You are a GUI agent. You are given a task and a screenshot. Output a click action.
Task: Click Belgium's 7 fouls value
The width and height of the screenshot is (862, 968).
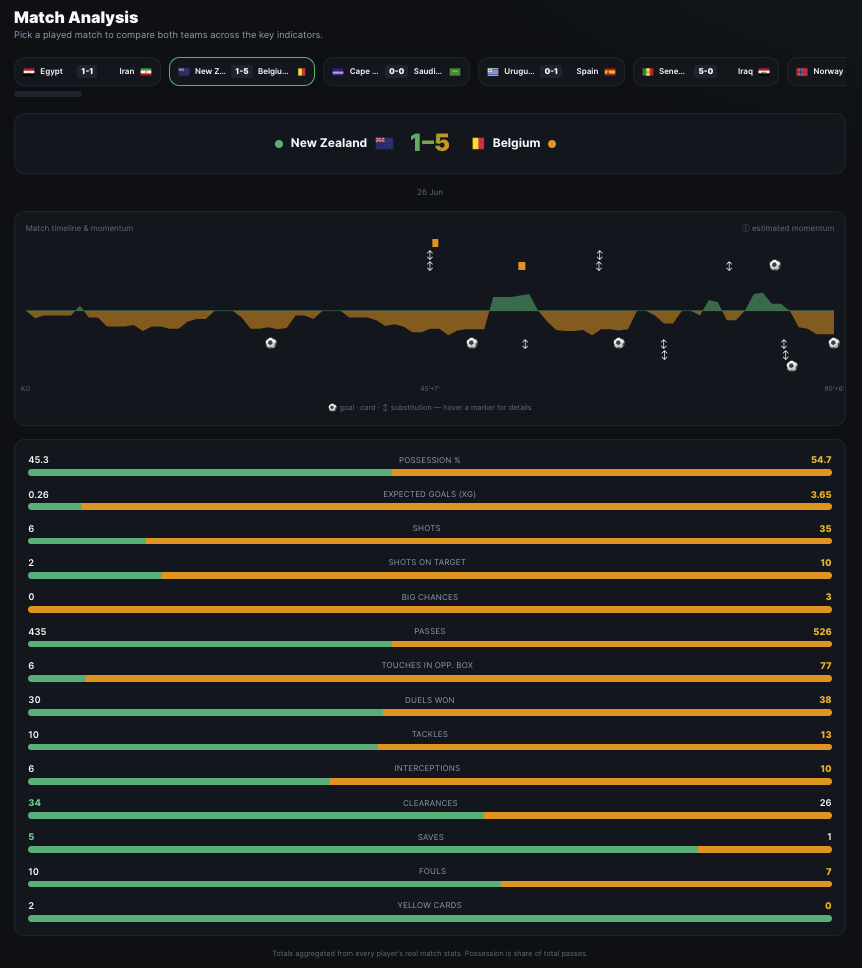pos(829,871)
